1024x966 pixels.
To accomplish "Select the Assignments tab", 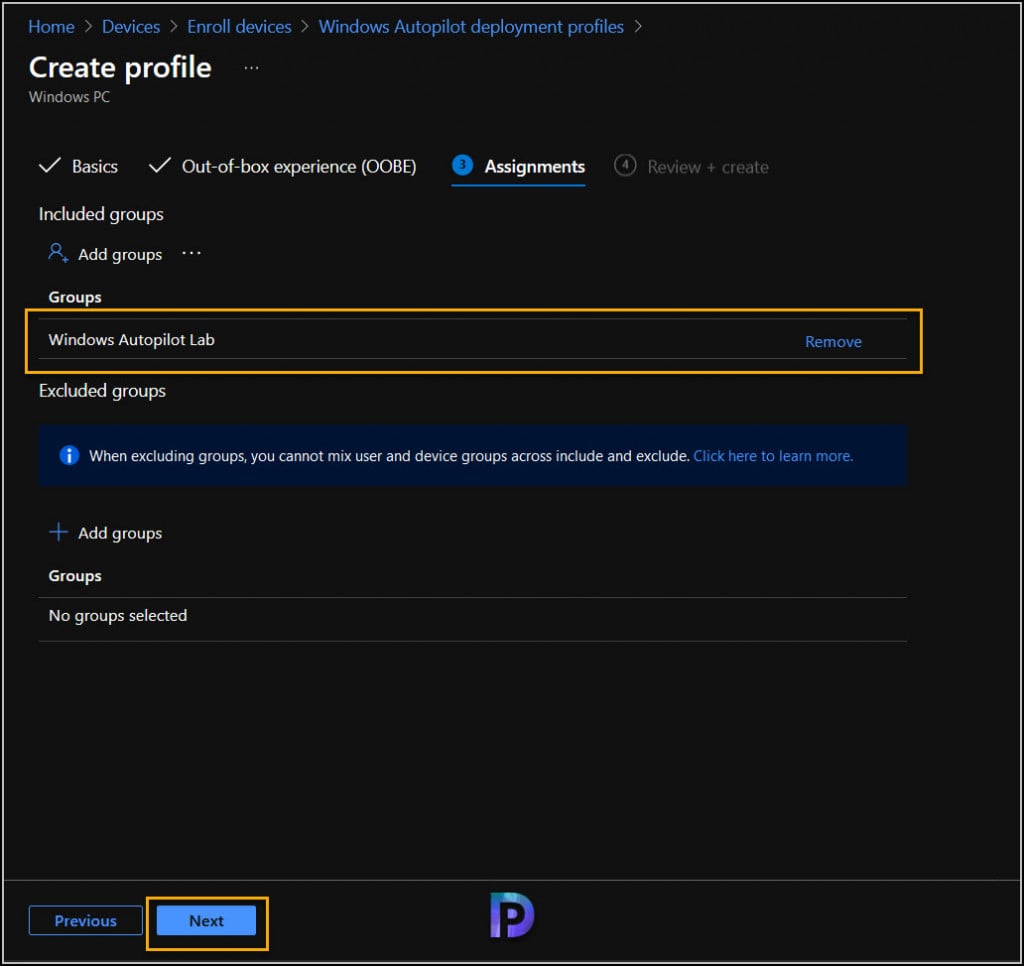I will pos(519,167).
